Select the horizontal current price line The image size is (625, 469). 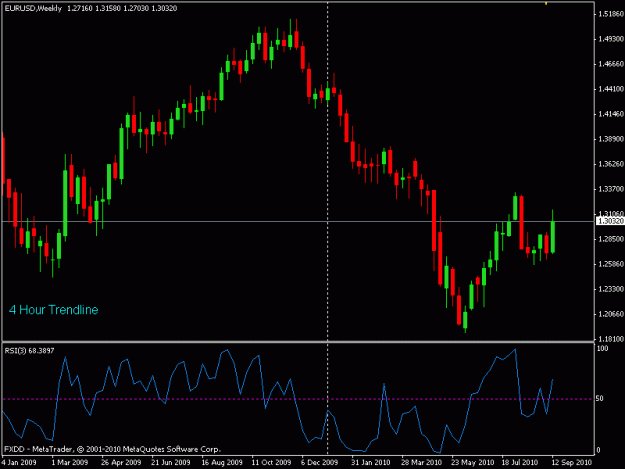point(298,221)
